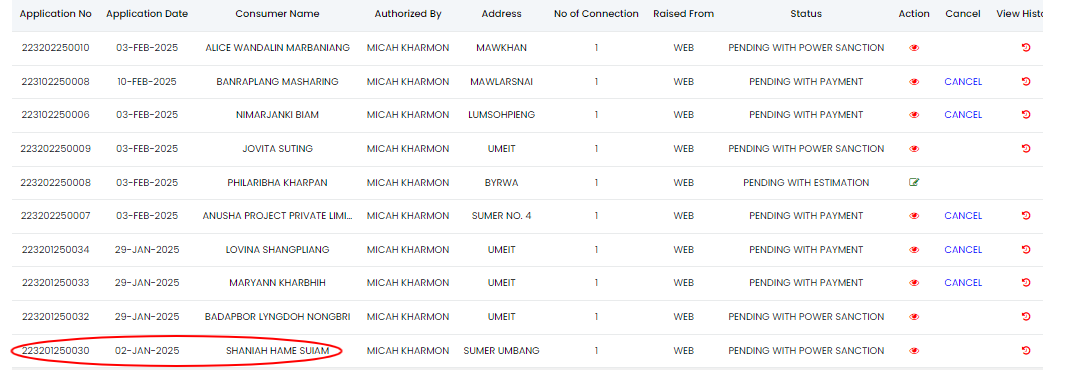Cancel application of Banraplang Masharing
Screen dimensions: 1067x370
pyautogui.click(x=963, y=82)
